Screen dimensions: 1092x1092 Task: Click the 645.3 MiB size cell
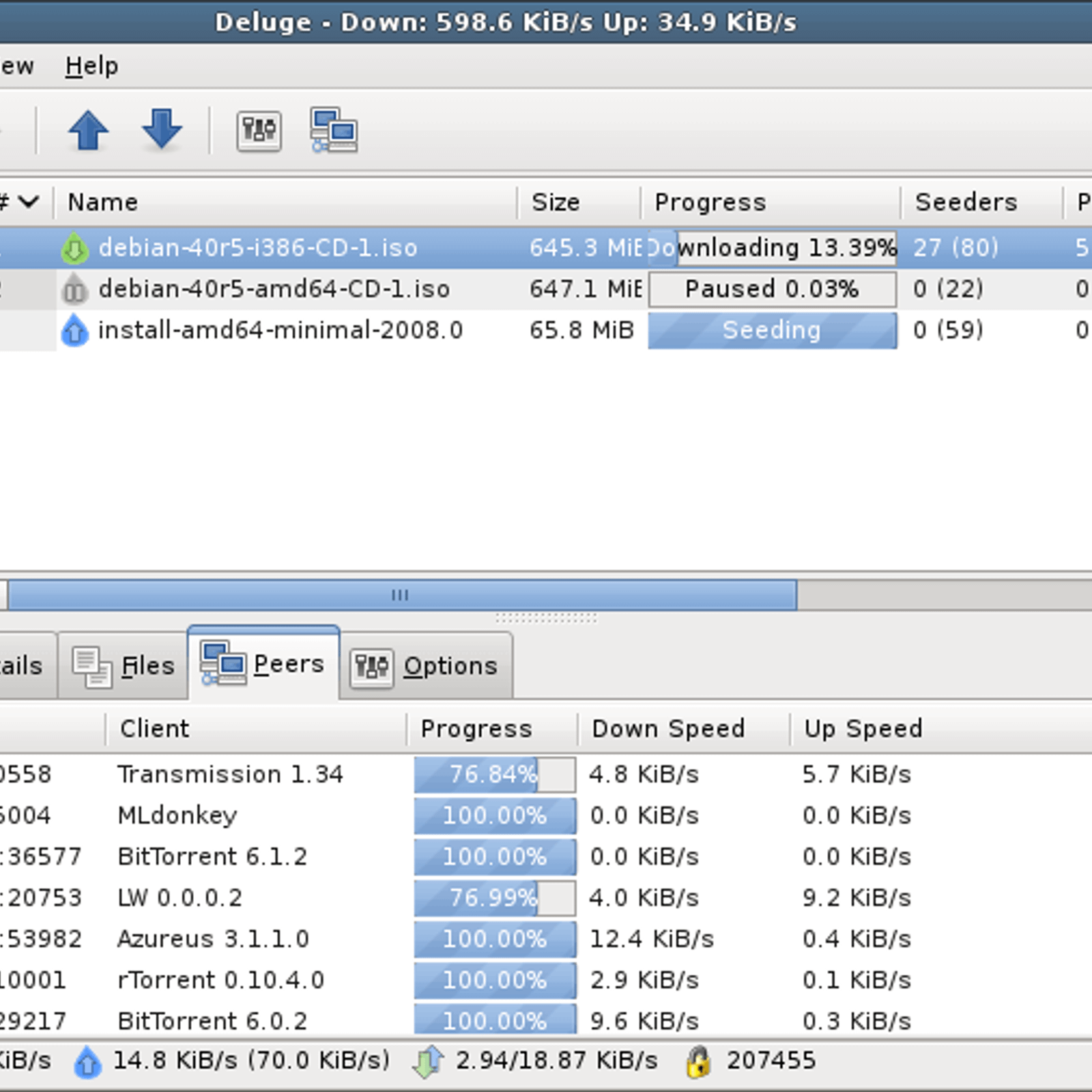586,248
